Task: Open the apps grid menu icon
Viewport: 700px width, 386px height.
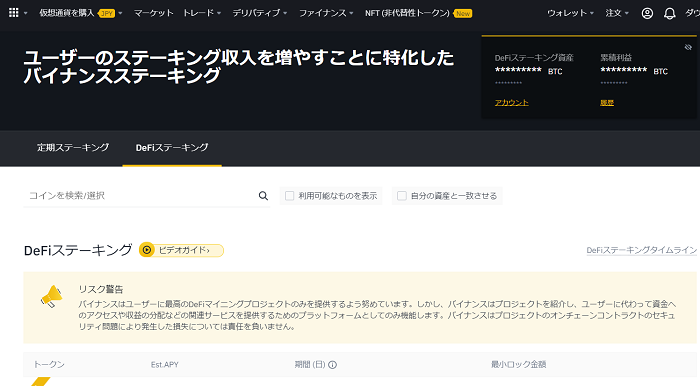Action: click(14, 13)
